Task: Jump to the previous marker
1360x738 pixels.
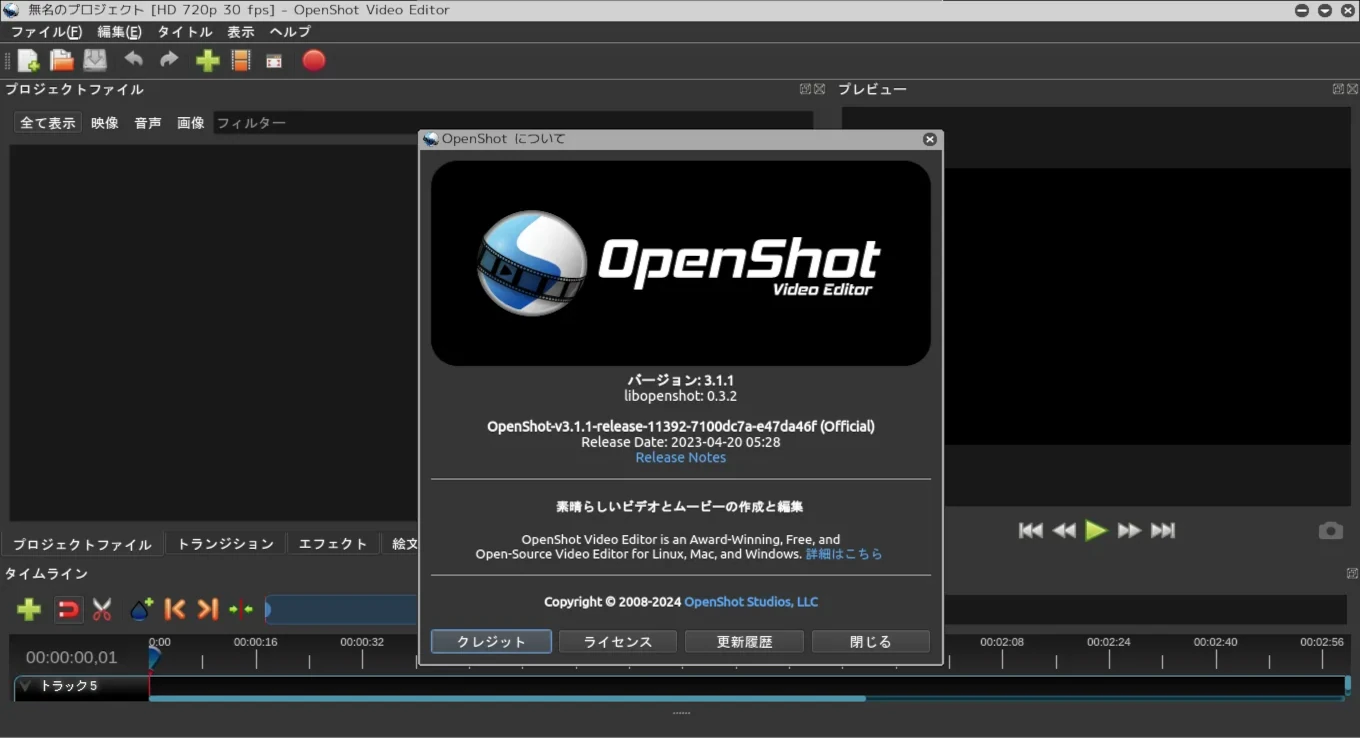Action: [x=174, y=609]
